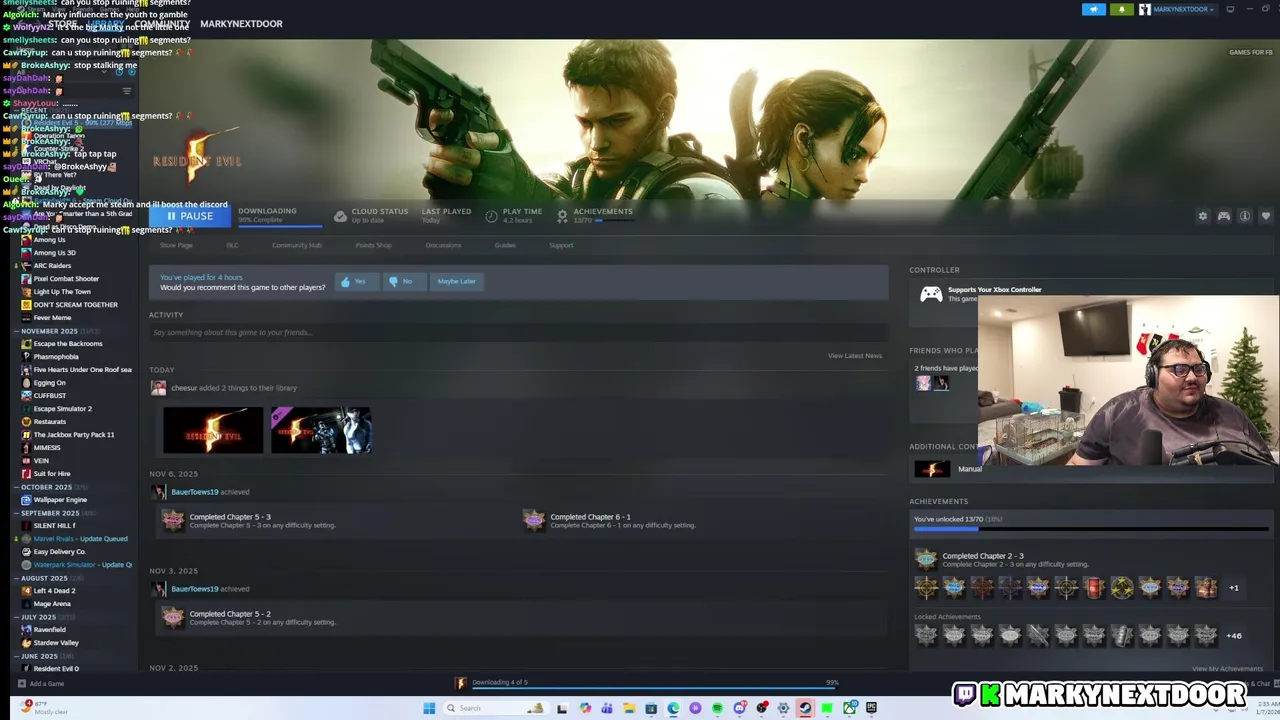This screenshot has width=1280, height=720.
Task: Open game info icon in header
Action: (x=1245, y=216)
